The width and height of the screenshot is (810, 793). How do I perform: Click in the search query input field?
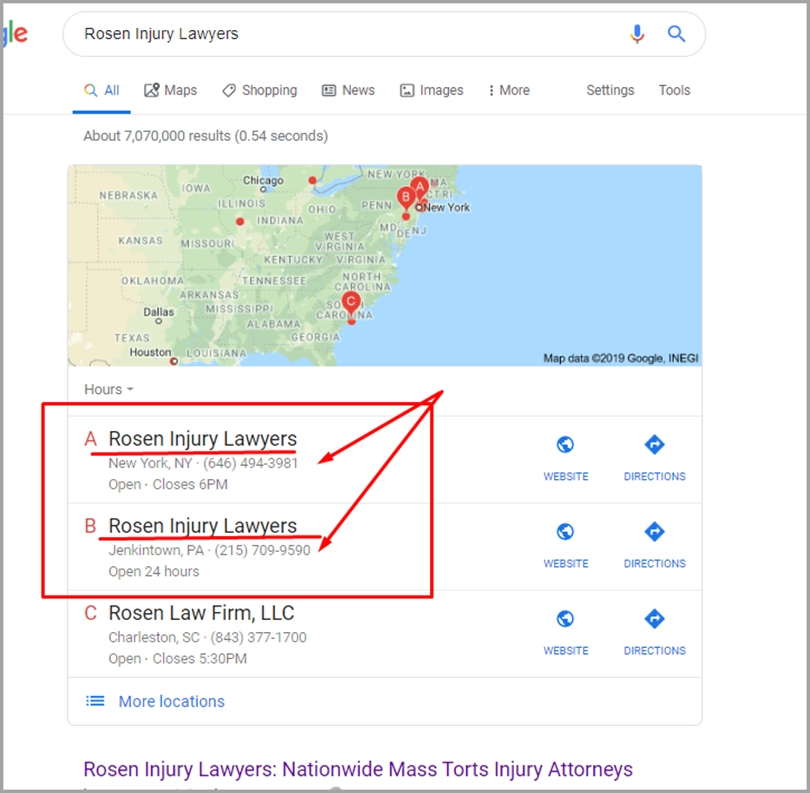340,34
